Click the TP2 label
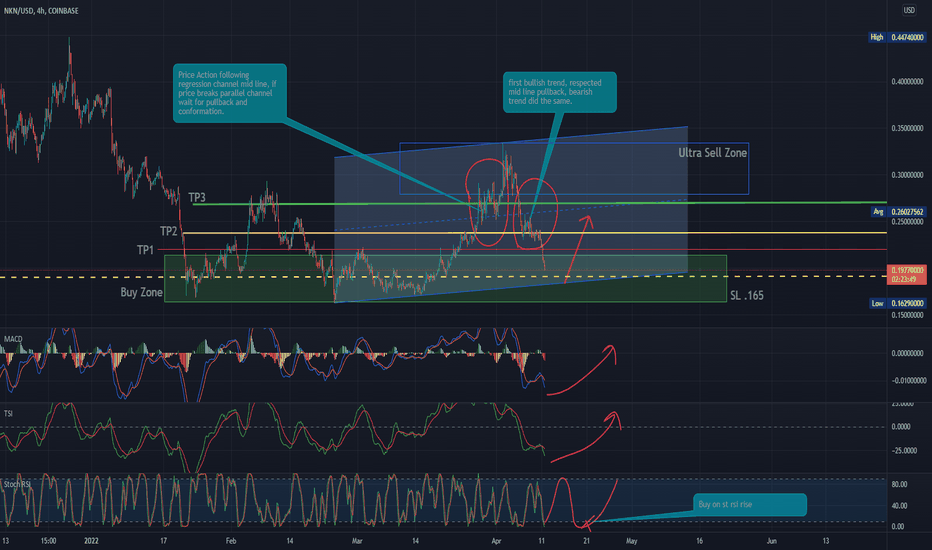Image resolution: width=932 pixels, height=550 pixels. (x=169, y=231)
